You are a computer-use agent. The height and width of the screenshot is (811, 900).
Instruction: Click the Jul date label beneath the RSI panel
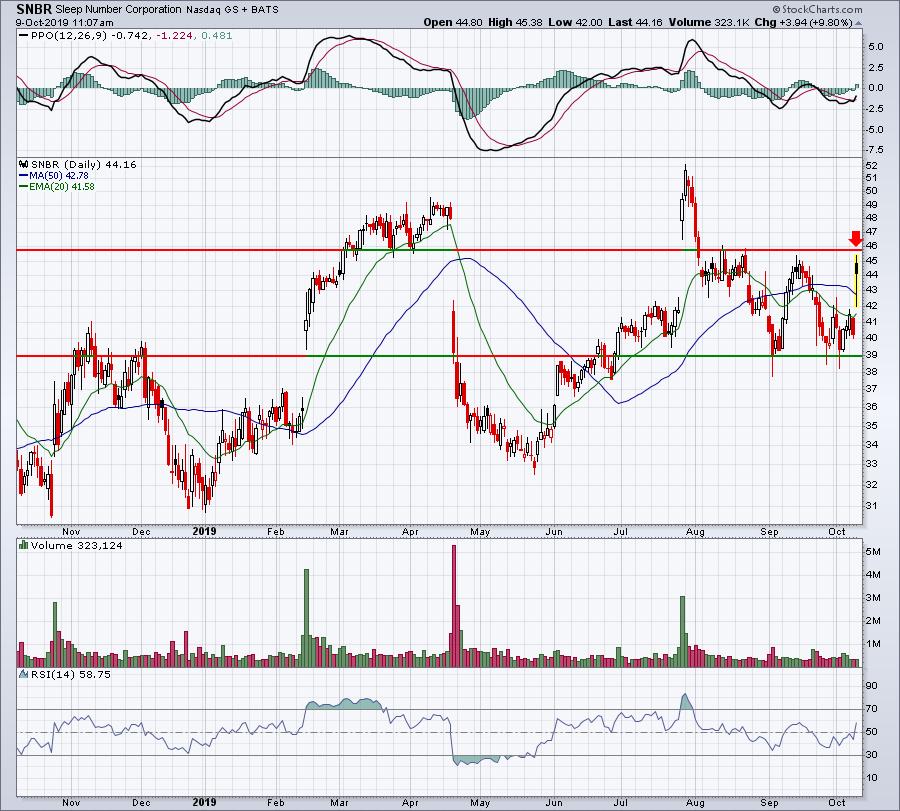pyautogui.click(x=620, y=802)
